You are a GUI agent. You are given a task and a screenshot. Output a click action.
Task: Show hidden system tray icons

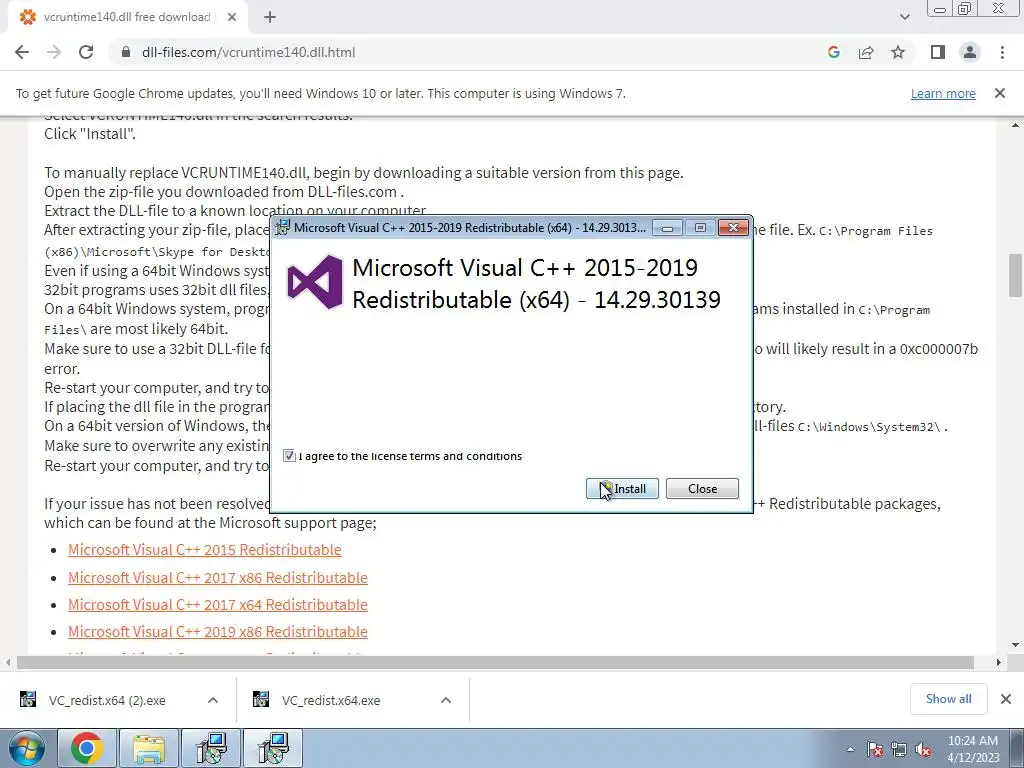click(850, 749)
